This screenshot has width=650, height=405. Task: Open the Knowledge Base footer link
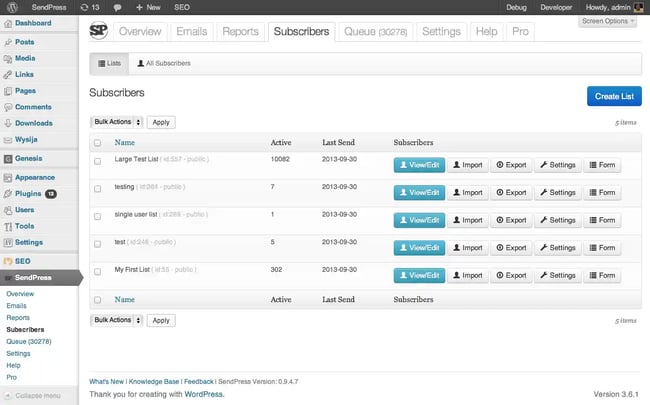(154, 381)
